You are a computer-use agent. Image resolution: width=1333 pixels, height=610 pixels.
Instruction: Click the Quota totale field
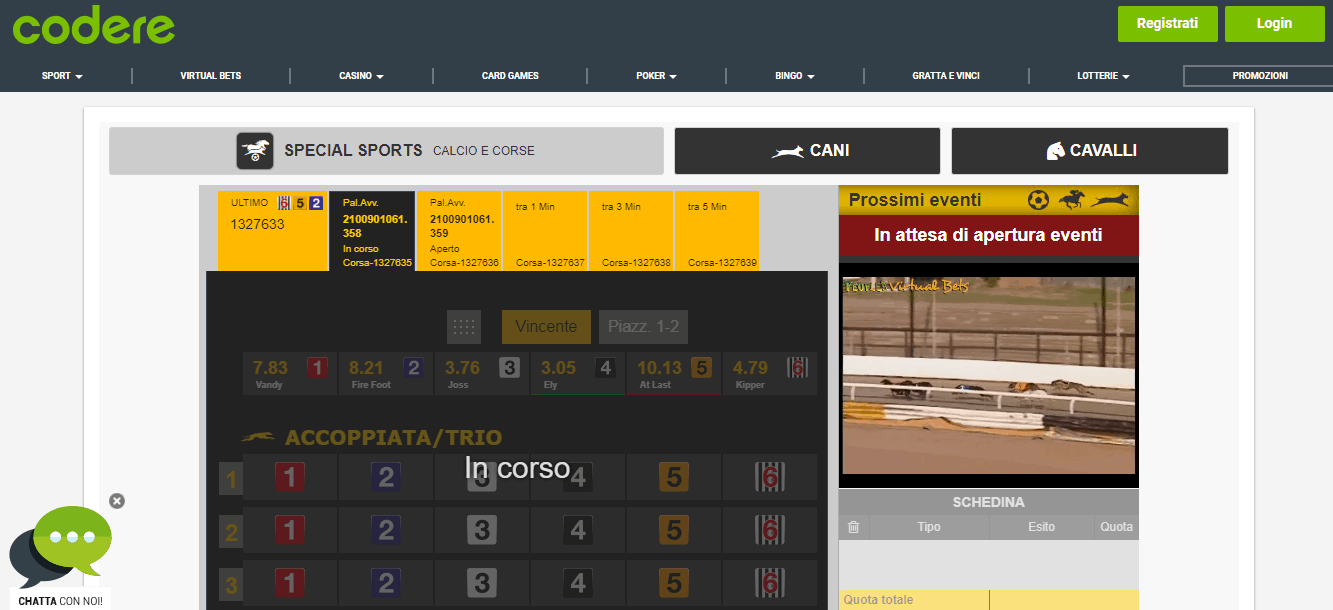(989, 600)
